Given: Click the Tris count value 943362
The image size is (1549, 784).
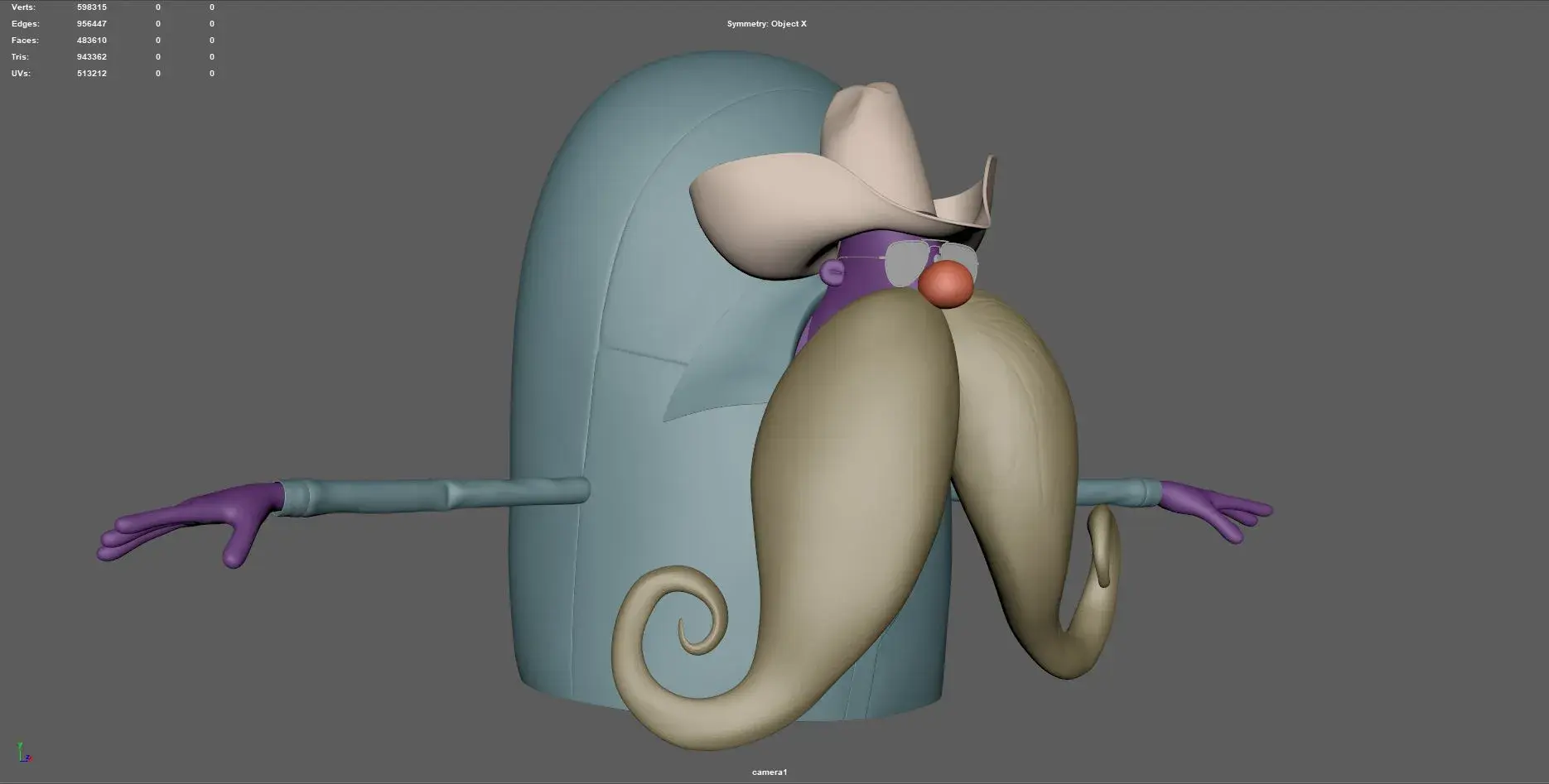Looking at the screenshot, I should click(x=91, y=57).
